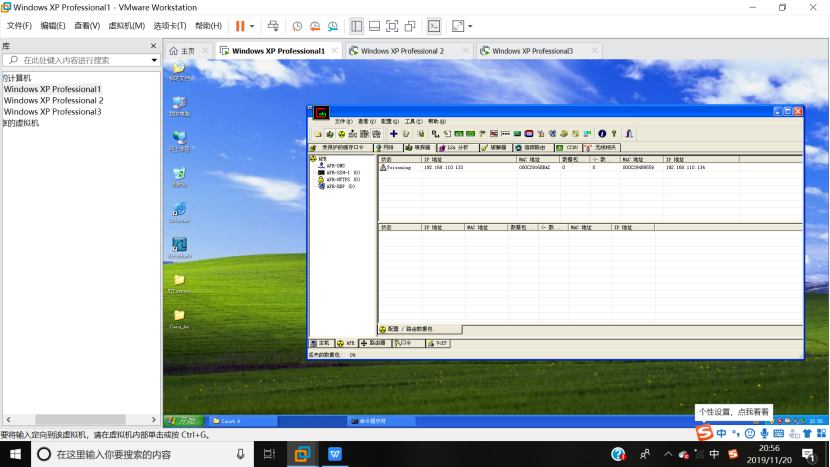The width and height of the screenshot is (830, 467).
Task: Switch to the 口令 bottom tab in Cain
Action: (x=408, y=344)
